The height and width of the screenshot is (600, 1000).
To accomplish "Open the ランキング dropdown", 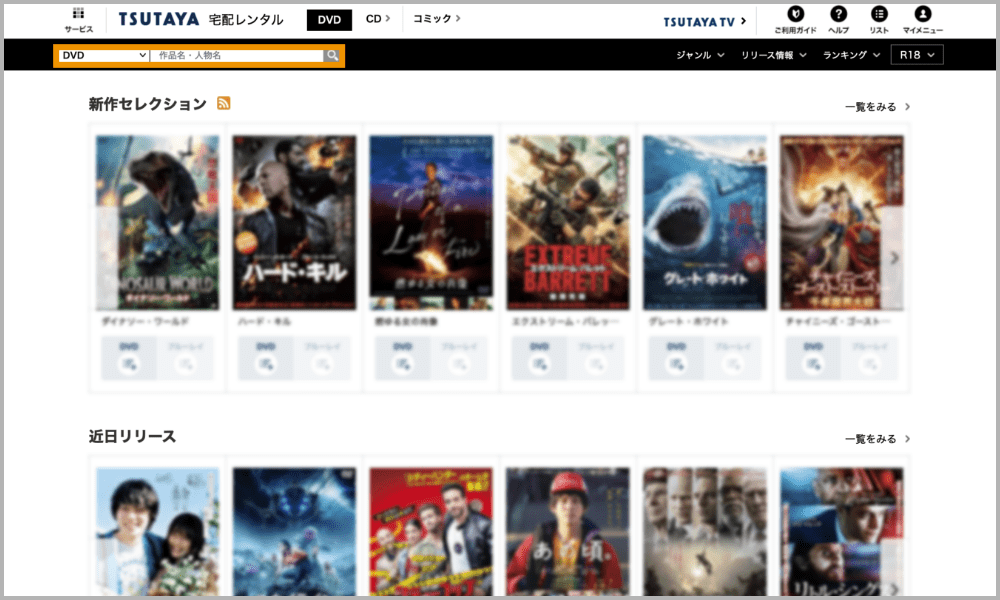I will tap(851, 55).
